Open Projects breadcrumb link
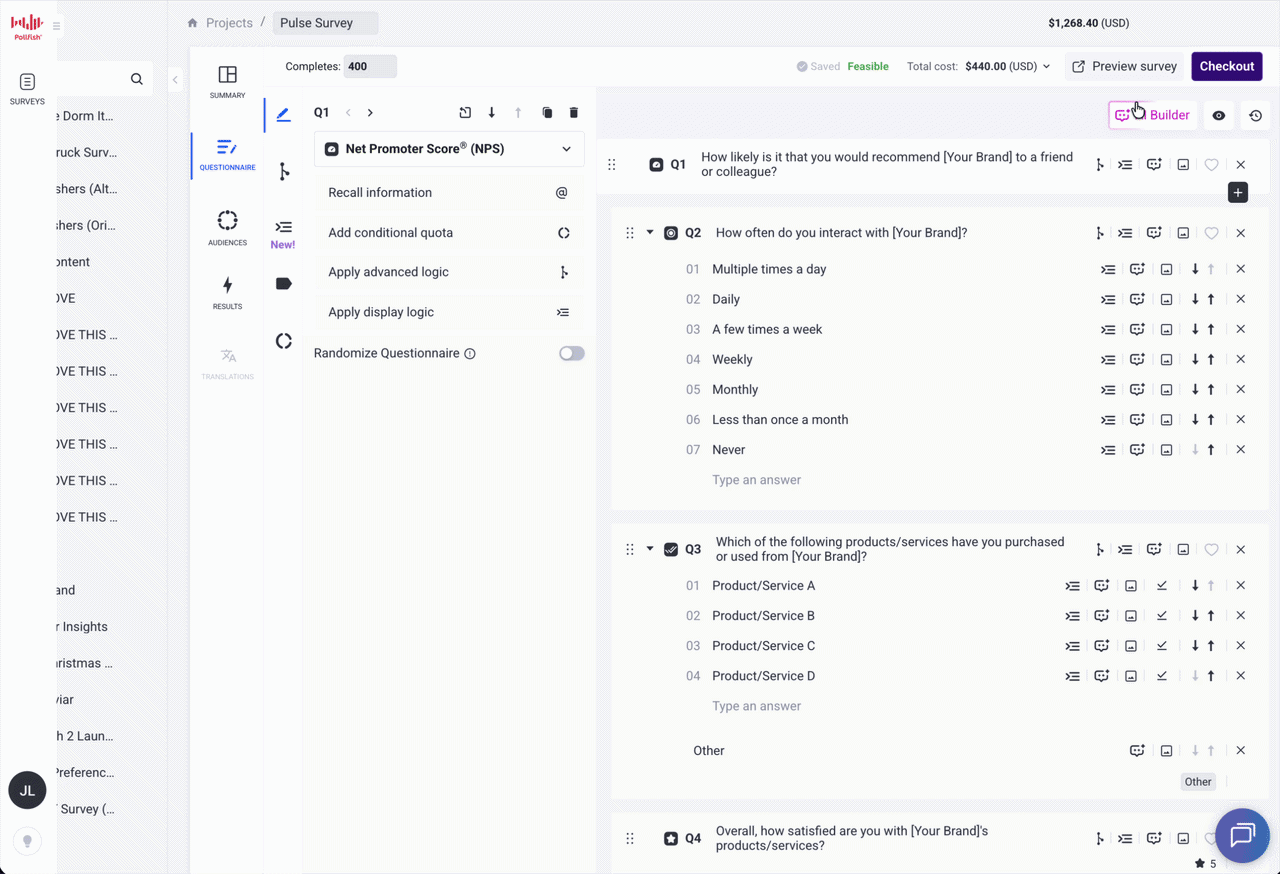 [229, 23]
